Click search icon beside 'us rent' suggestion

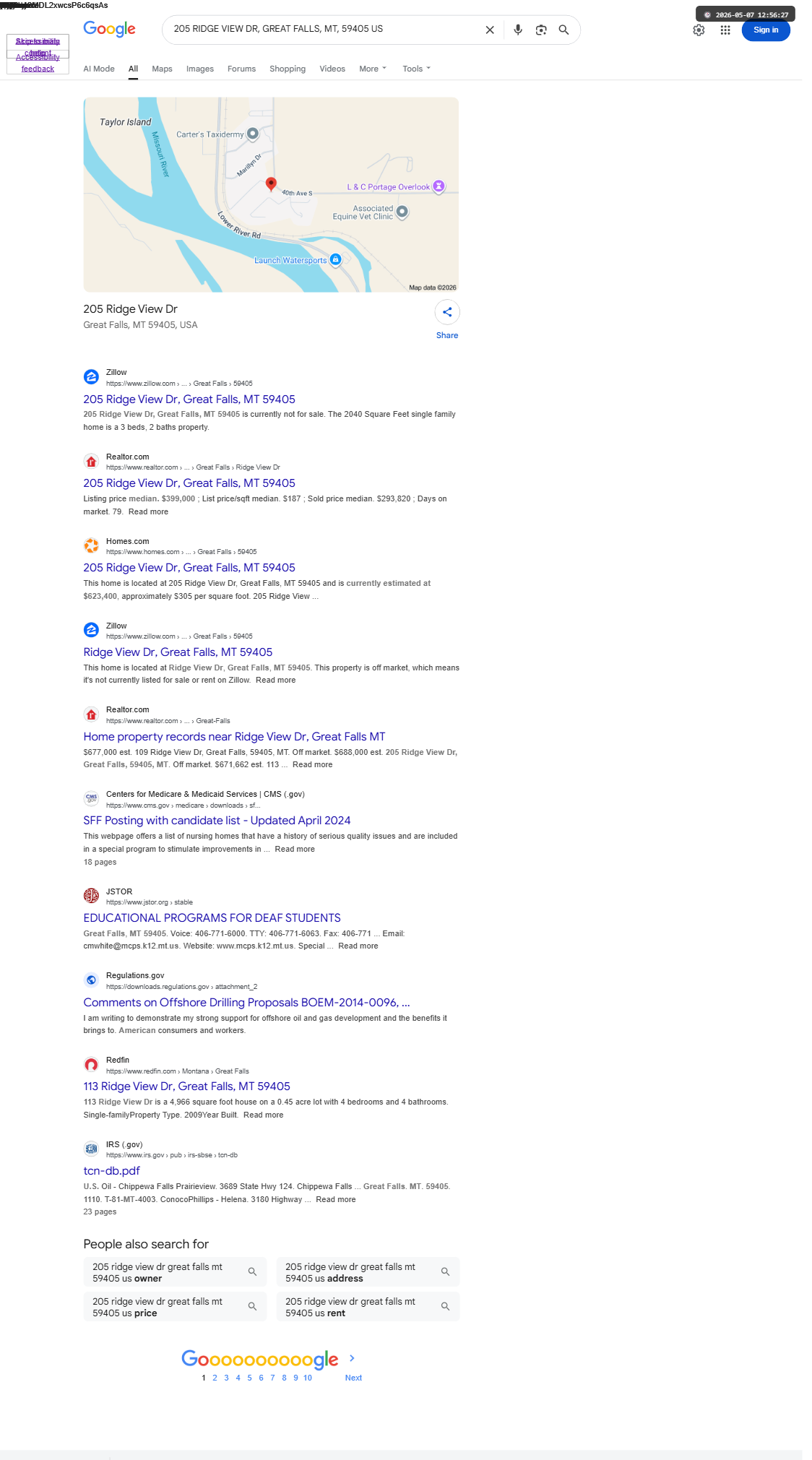pos(445,1307)
